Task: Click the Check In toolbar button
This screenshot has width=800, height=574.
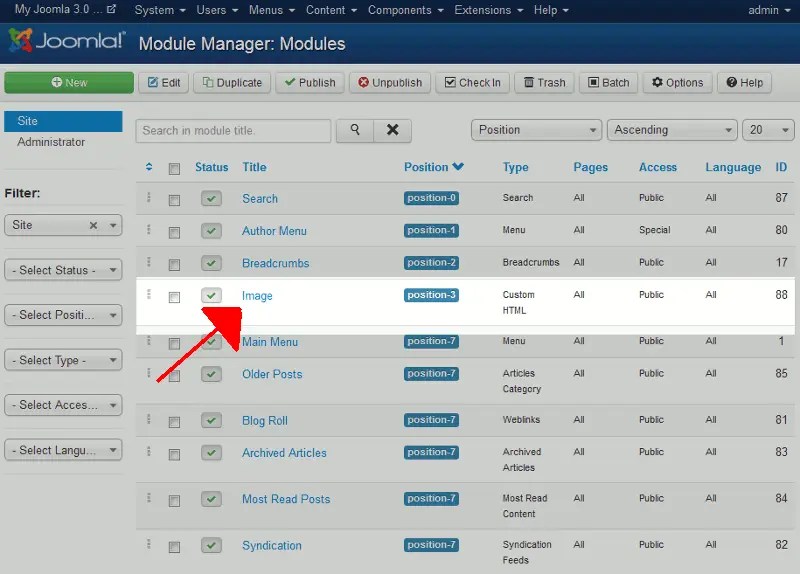Action: click(472, 83)
